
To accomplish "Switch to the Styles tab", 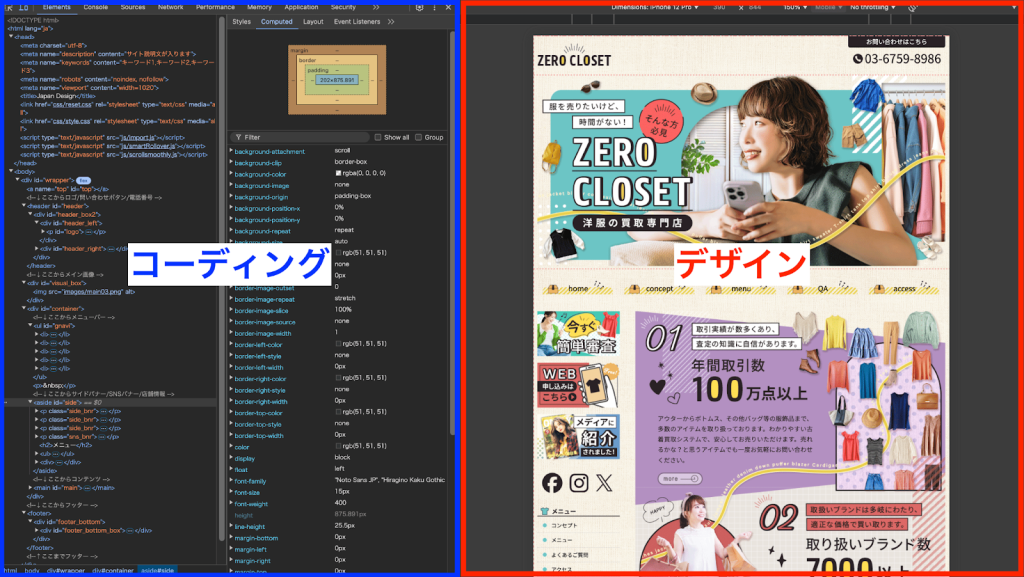I will pos(241,21).
